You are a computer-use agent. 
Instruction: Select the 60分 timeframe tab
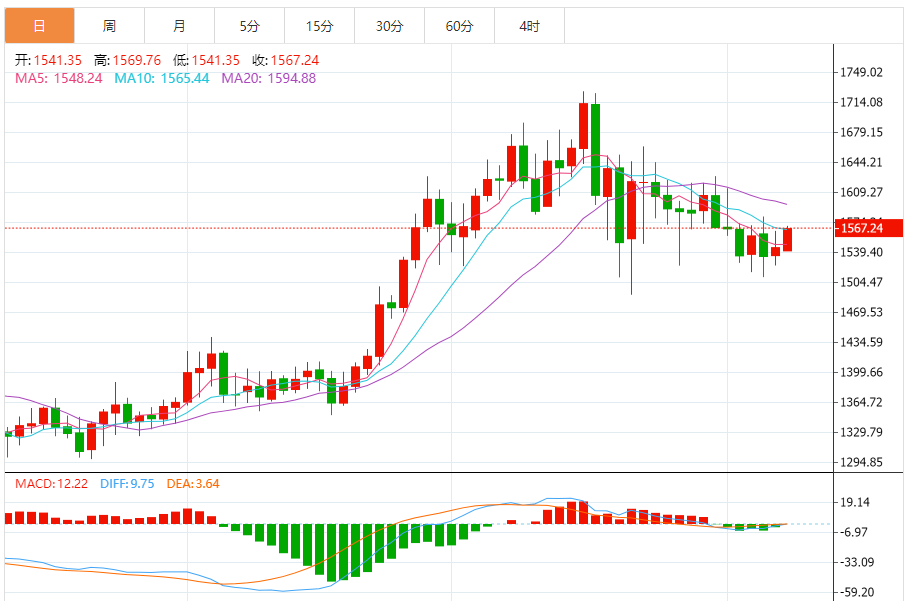coord(459,26)
